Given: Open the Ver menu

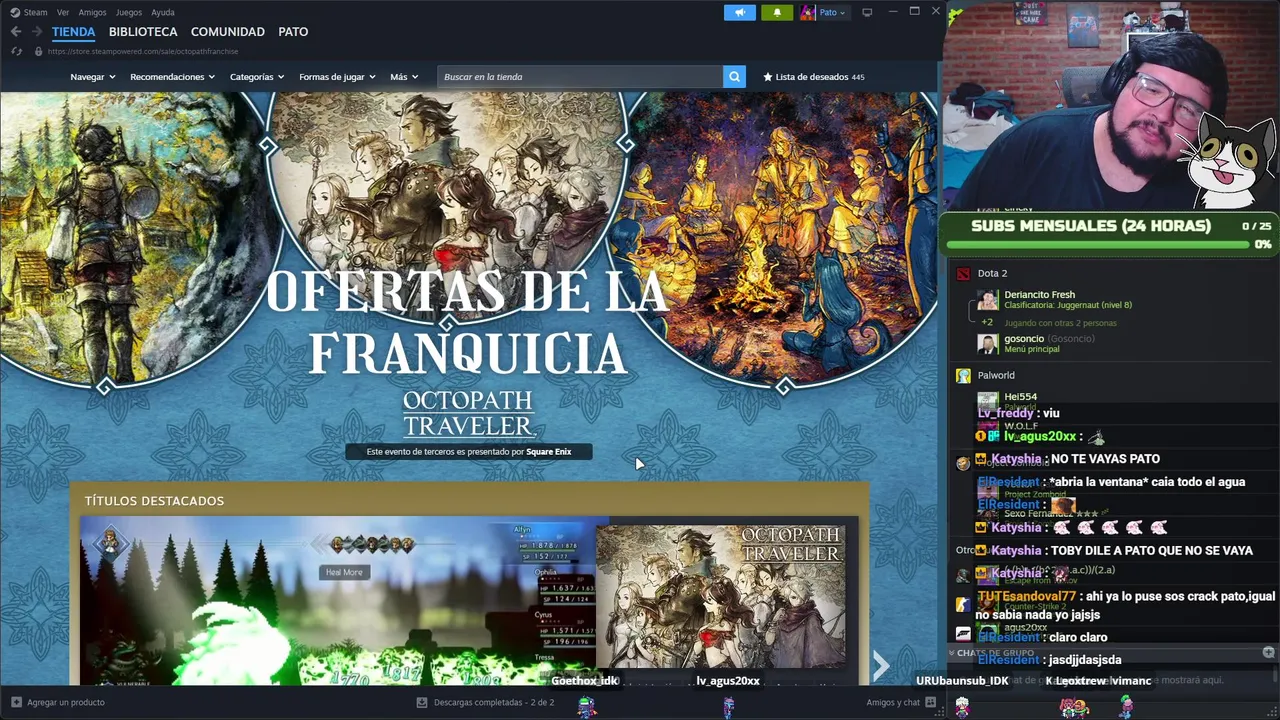Looking at the screenshot, I should [63, 12].
